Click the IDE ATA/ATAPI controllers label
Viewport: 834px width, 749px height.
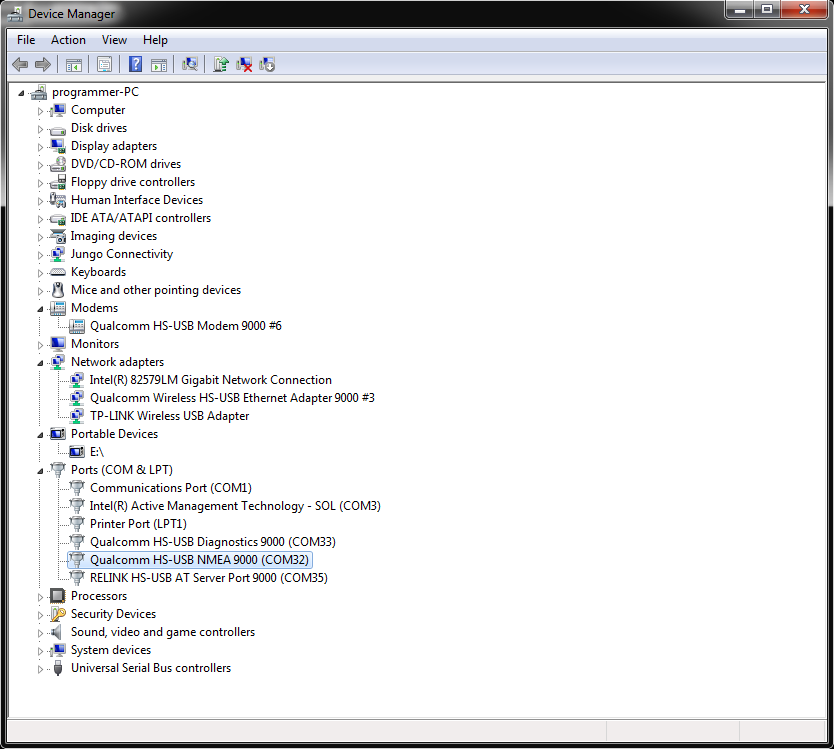click(x=141, y=218)
